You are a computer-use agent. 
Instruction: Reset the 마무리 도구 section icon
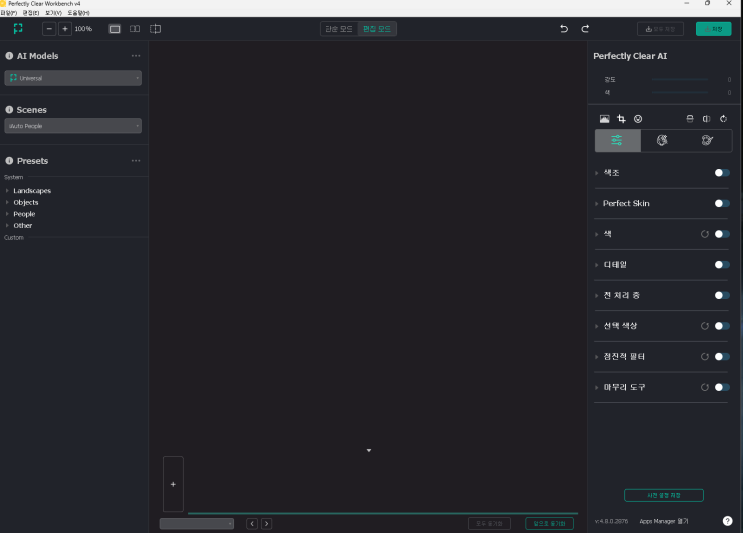pos(705,388)
